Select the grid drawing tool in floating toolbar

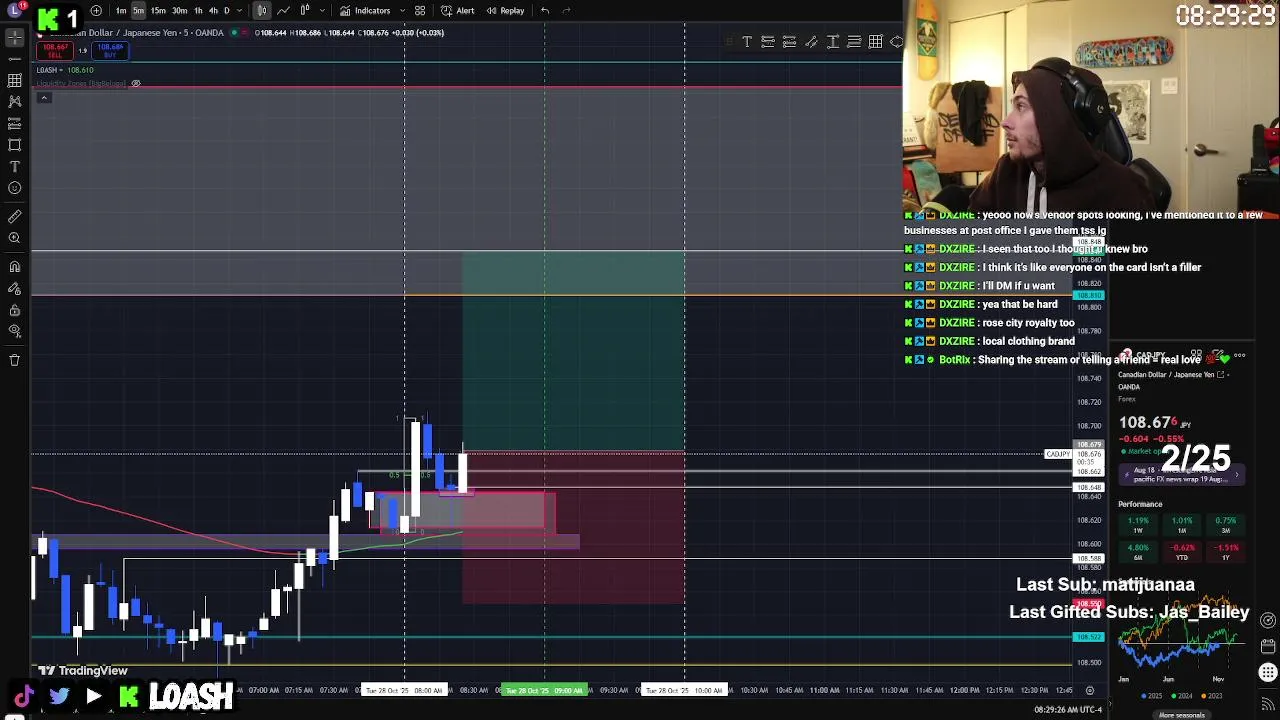pos(875,42)
